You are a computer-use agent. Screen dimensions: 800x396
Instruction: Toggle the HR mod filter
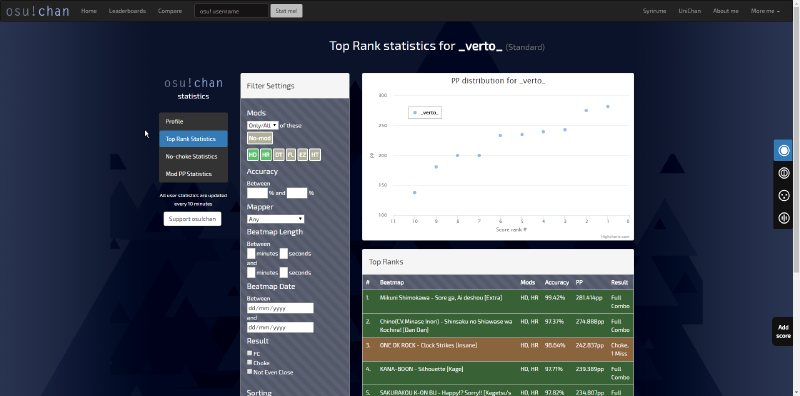(x=265, y=155)
